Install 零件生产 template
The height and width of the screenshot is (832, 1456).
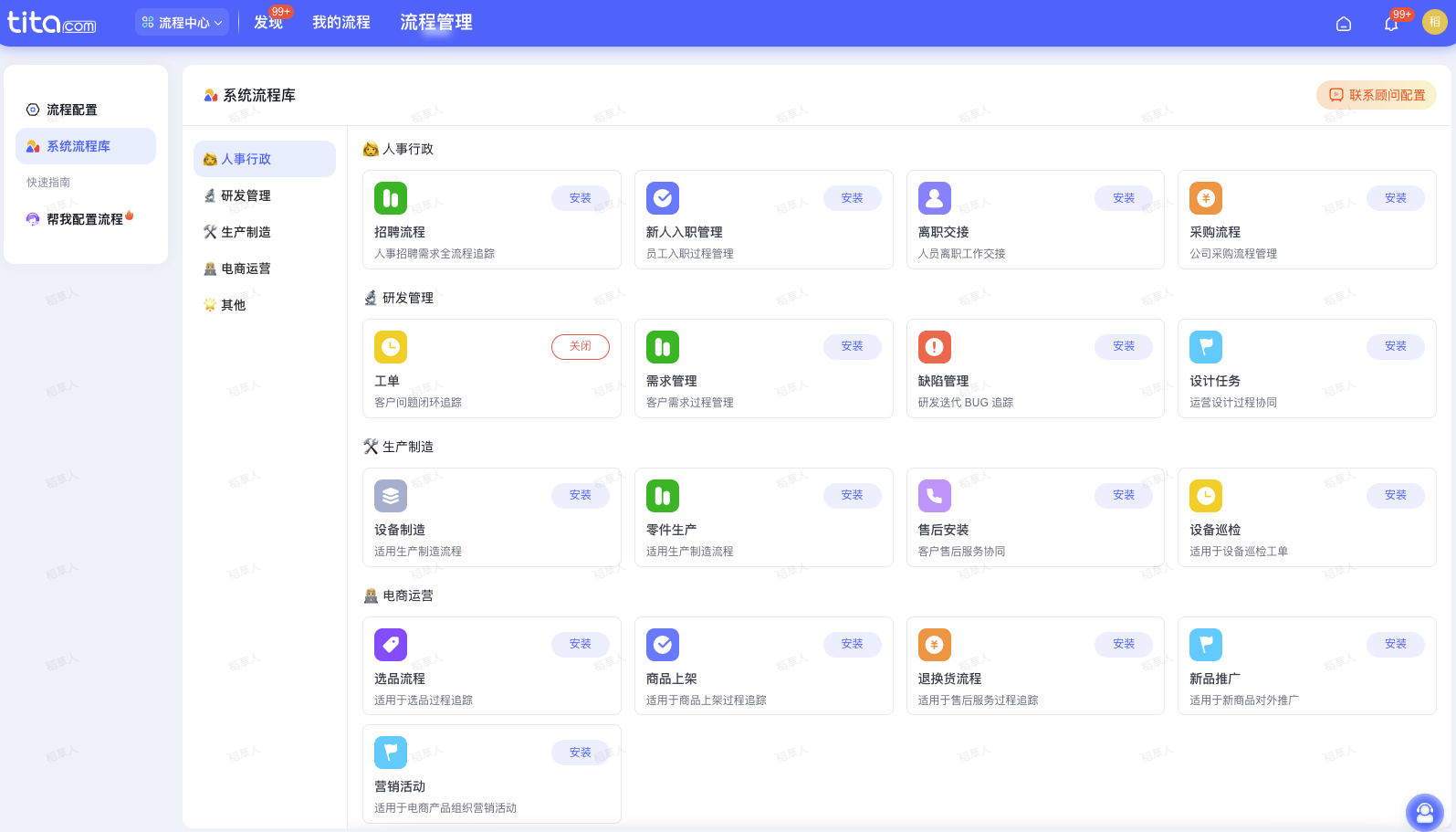point(853,496)
